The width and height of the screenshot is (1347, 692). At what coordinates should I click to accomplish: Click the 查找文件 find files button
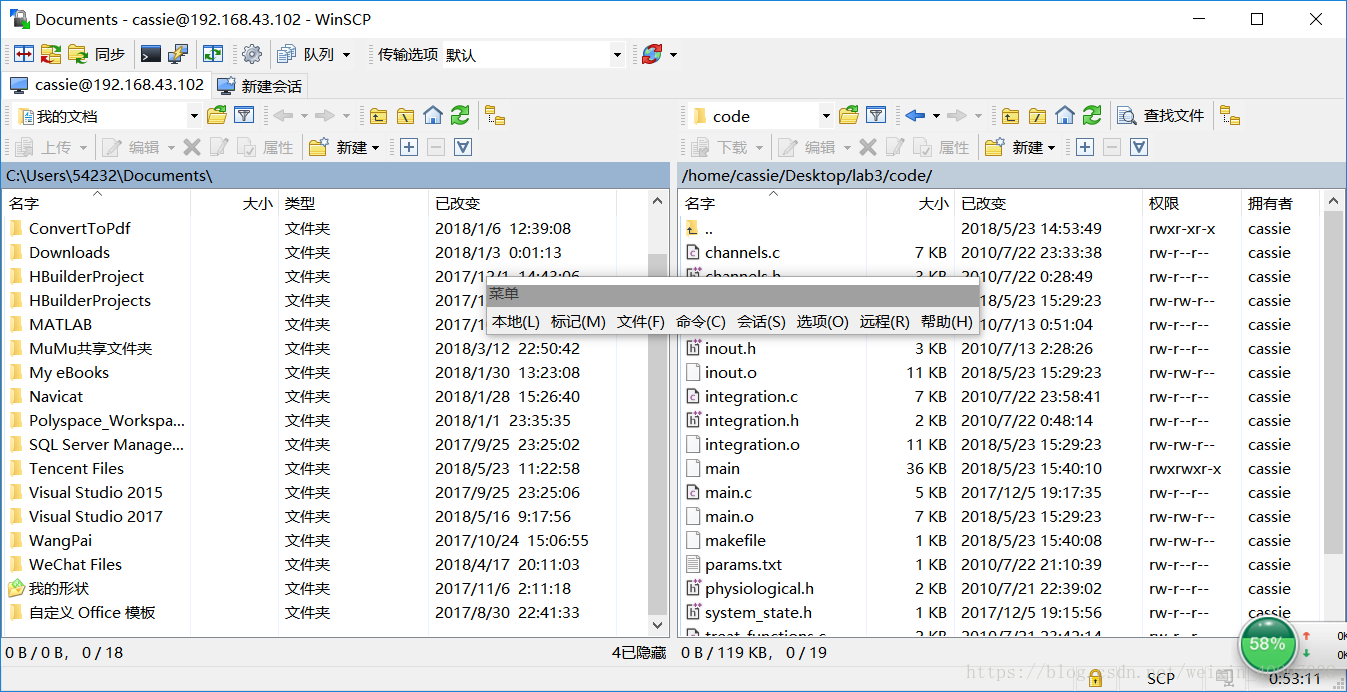(1161, 116)
